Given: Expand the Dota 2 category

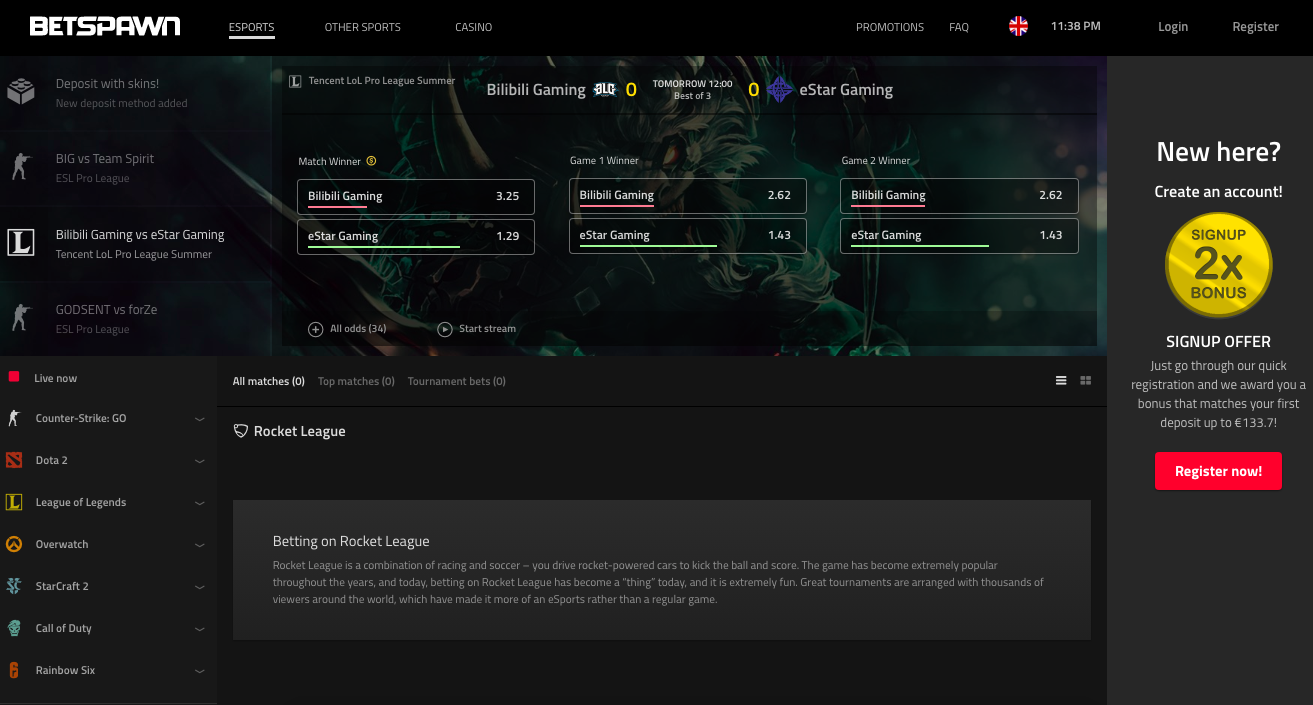Looking at the screenshot, I should point(200,461).
